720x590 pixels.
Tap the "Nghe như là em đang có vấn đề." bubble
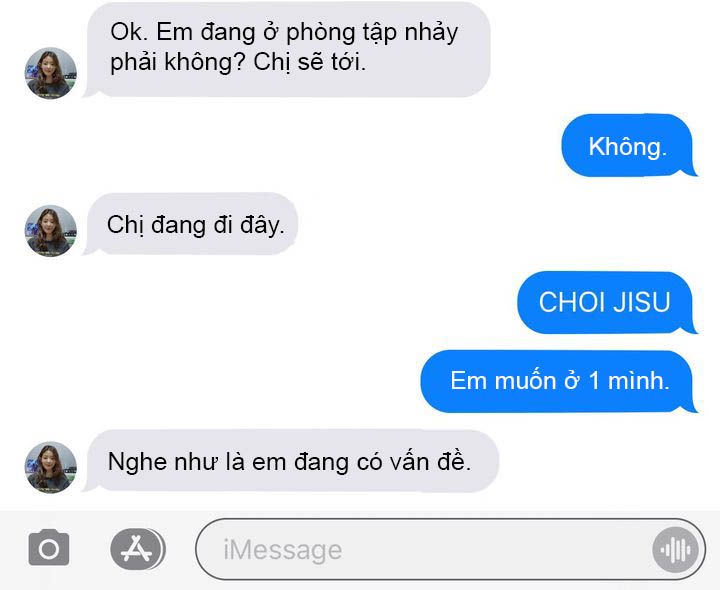291,461
